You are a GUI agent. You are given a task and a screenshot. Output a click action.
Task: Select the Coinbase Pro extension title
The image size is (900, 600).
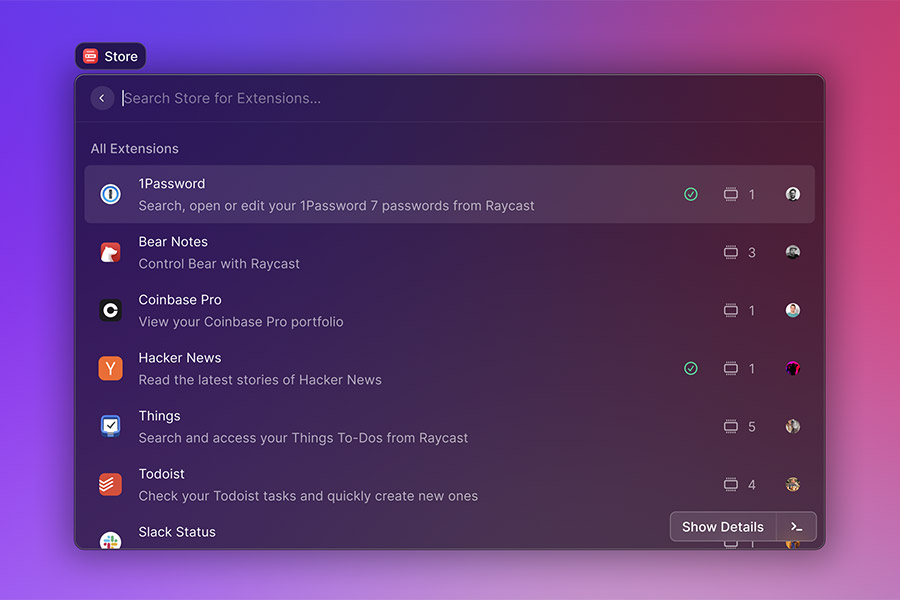tap(180, 300)
